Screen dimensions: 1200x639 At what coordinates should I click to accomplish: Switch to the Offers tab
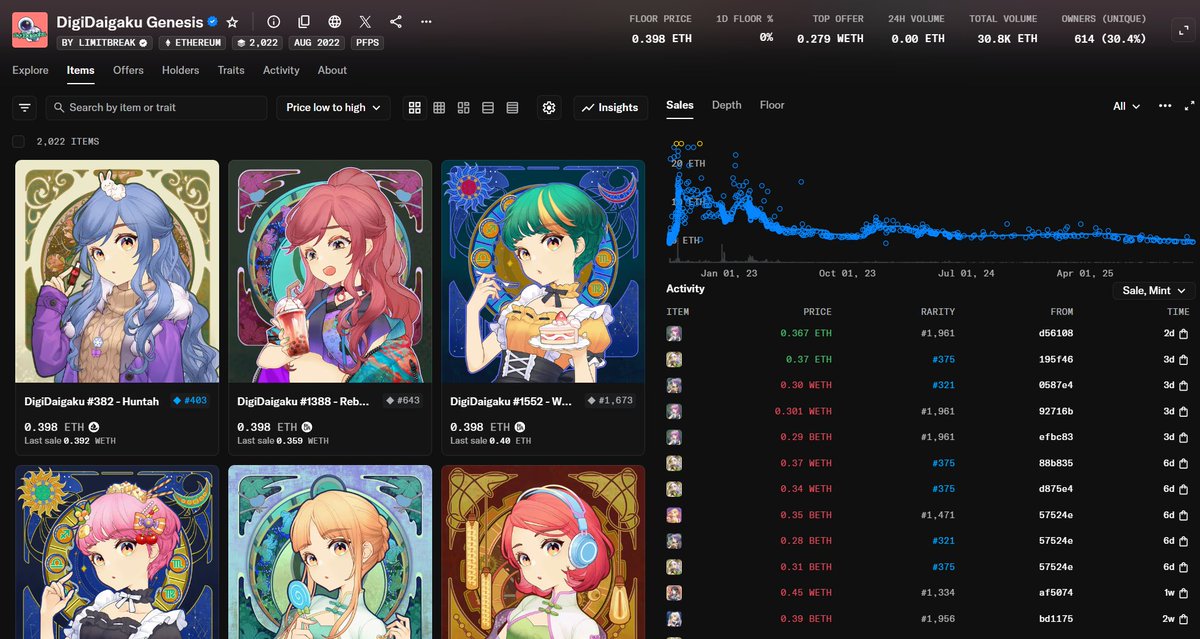[x=128, y=70]
